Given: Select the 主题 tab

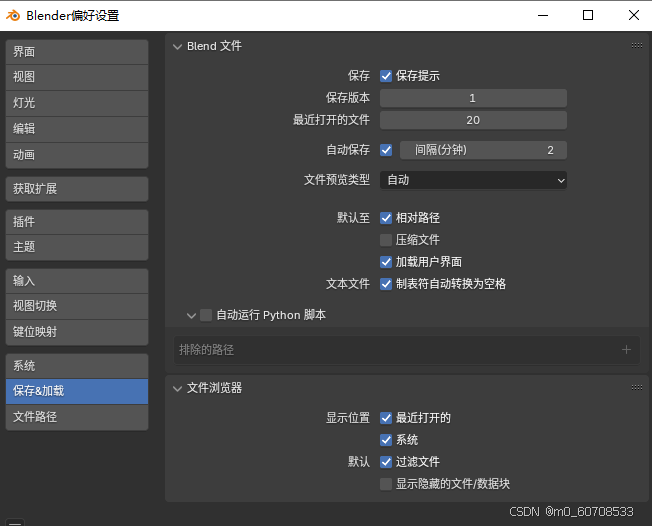Looking at the screenshot, I should pyautogui.click(x=77, y=247).
